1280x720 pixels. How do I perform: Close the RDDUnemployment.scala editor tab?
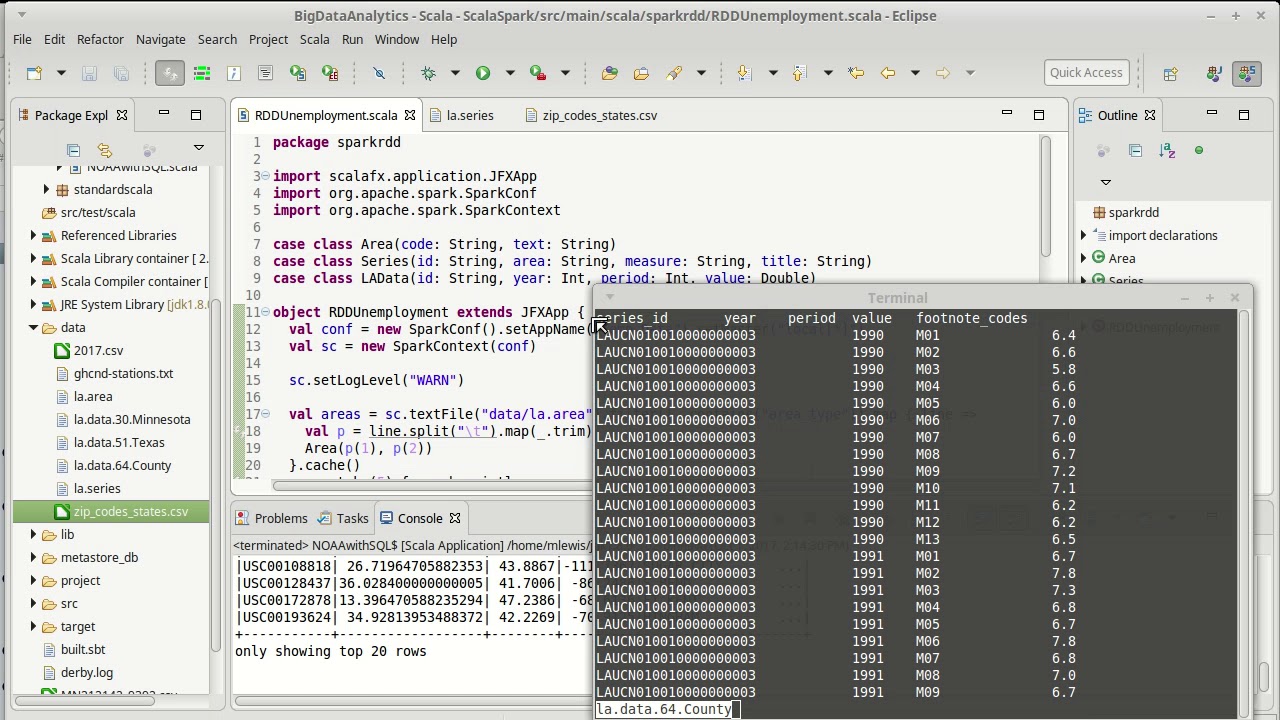pos(410,116)
